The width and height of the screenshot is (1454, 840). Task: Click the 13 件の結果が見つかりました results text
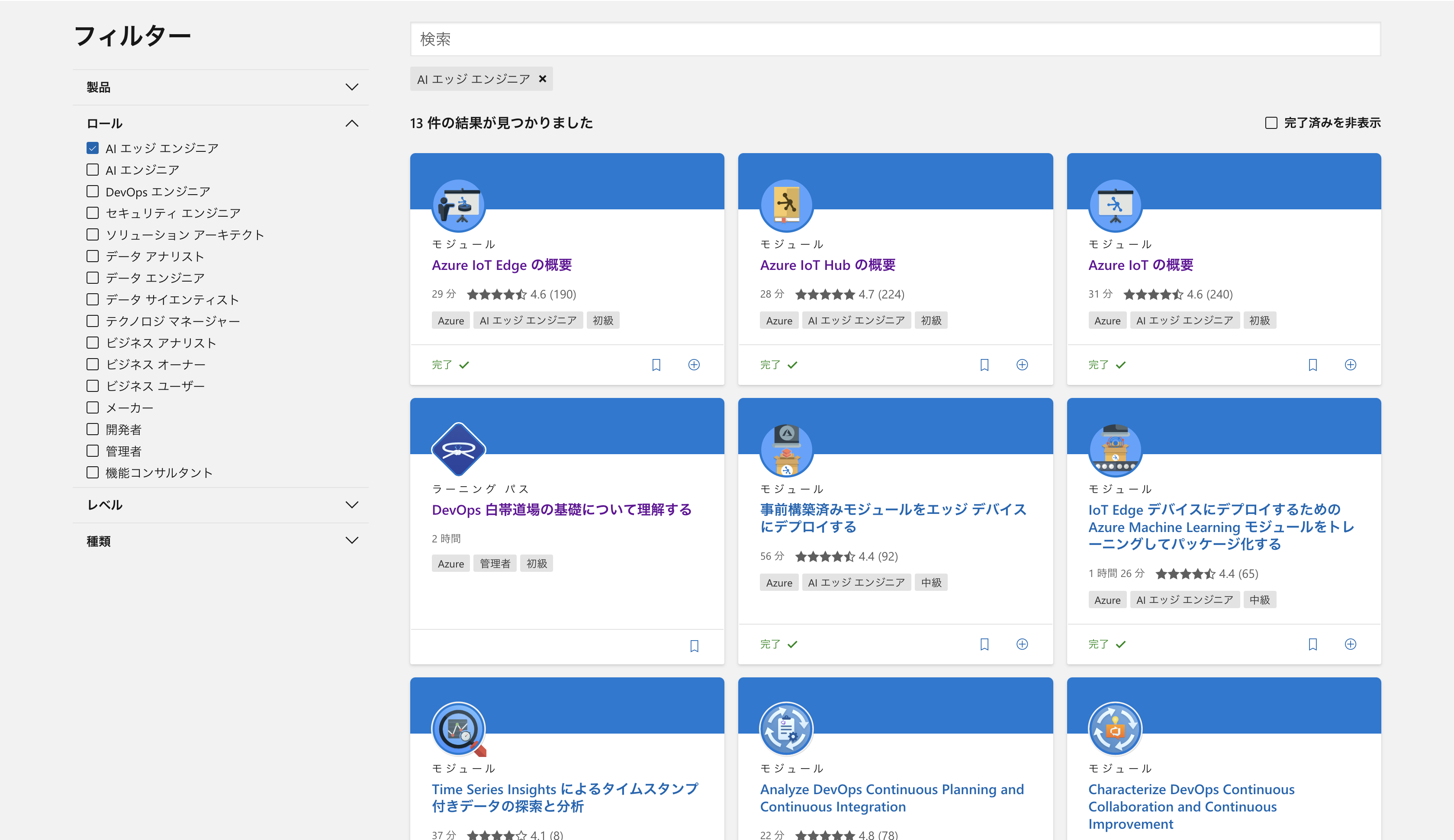(502, 123)
